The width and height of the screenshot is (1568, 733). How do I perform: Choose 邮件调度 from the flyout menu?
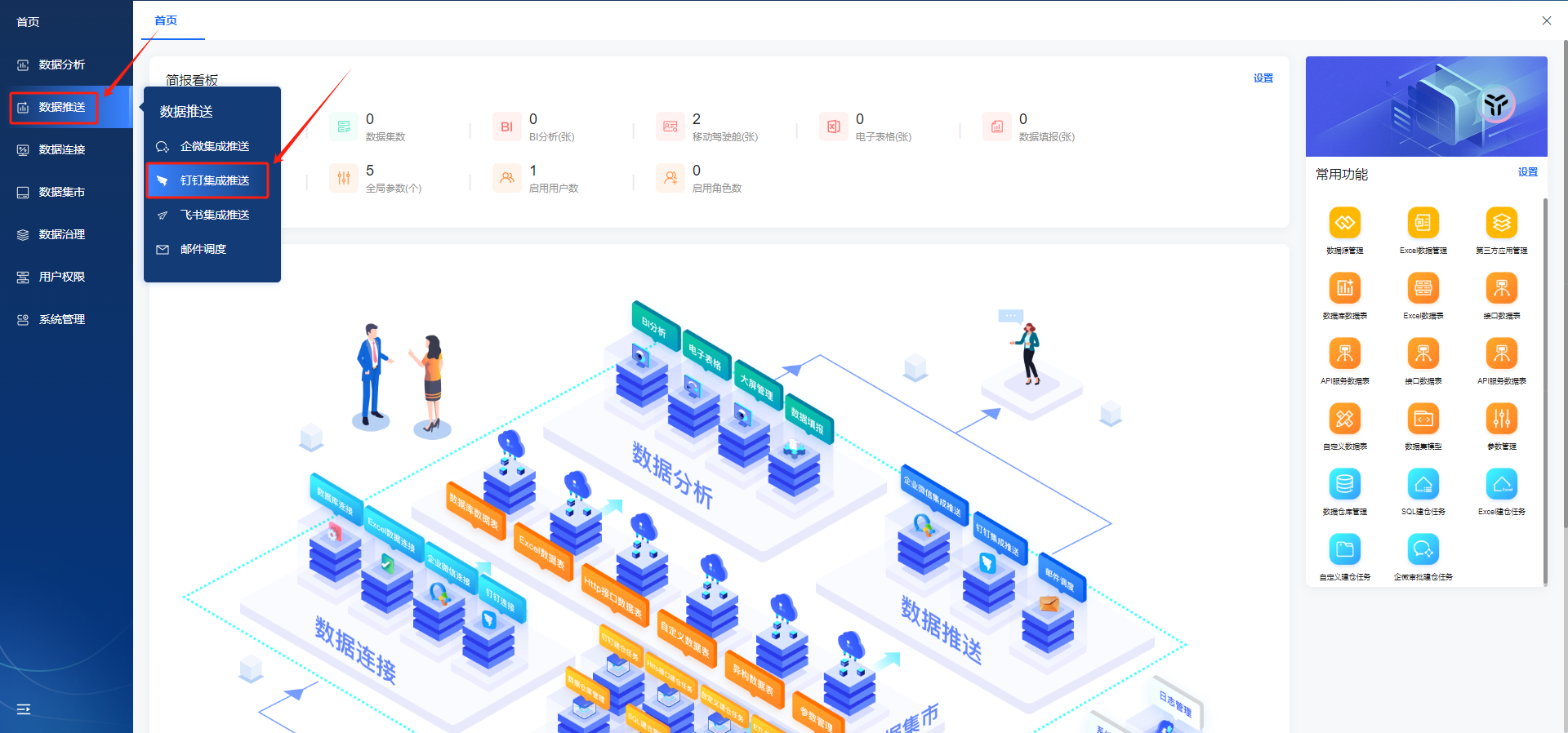(212, 249)
